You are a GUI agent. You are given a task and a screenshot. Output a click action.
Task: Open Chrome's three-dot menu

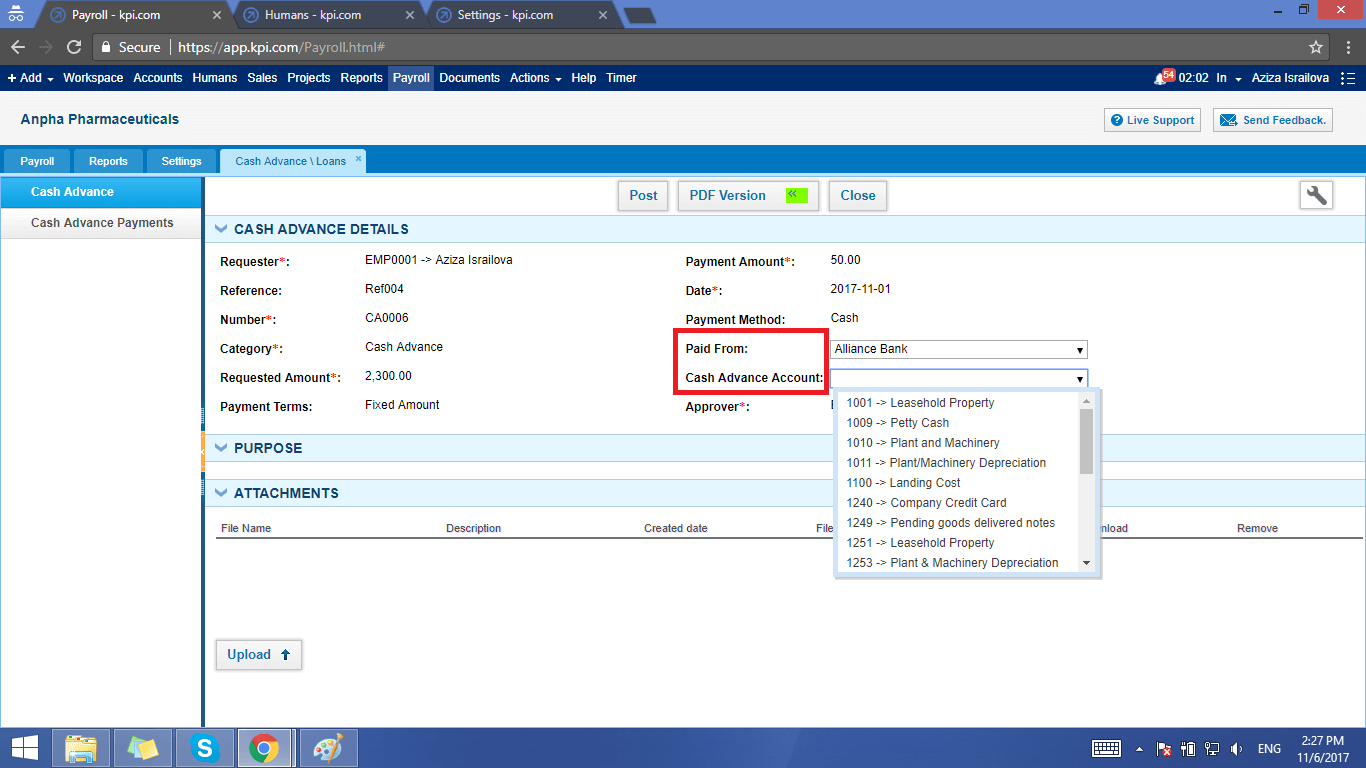(x=1348, y=47)
